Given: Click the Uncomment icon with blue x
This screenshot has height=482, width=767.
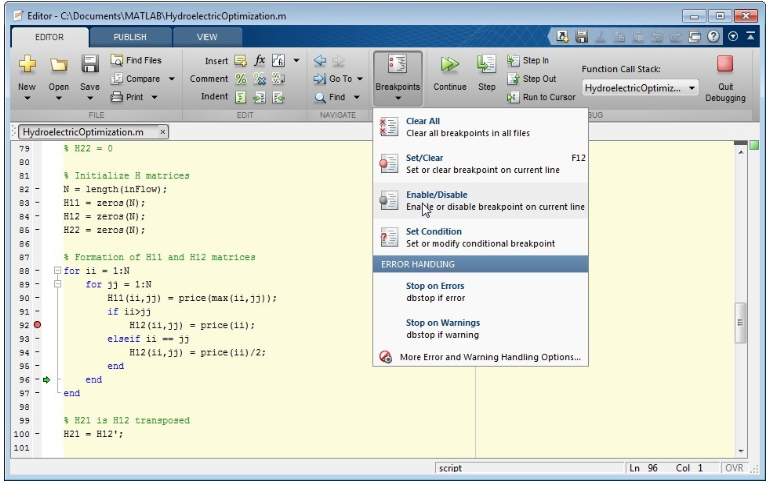Looking at the screenshot, I should (259, 79).
